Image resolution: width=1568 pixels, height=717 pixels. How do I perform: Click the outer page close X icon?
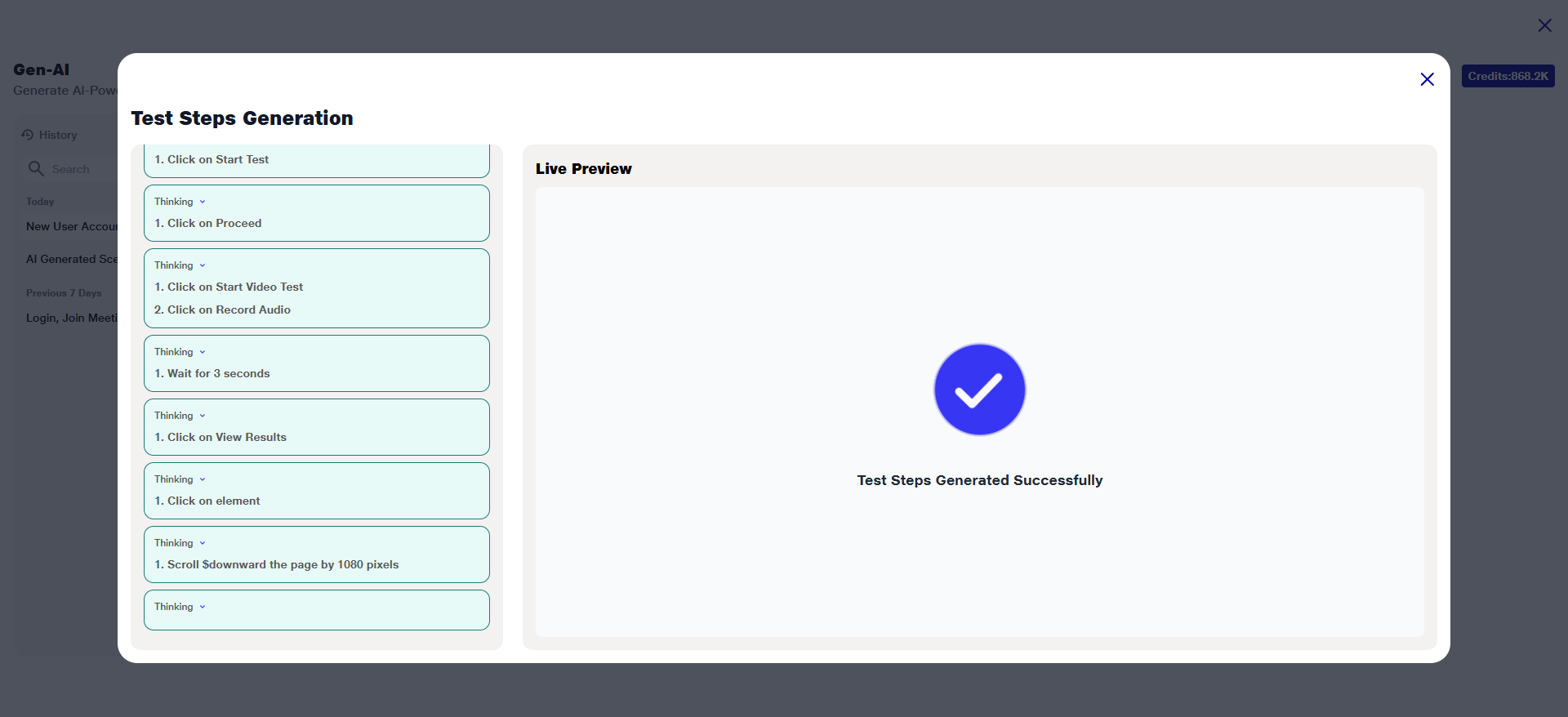tap(1544, 25)
